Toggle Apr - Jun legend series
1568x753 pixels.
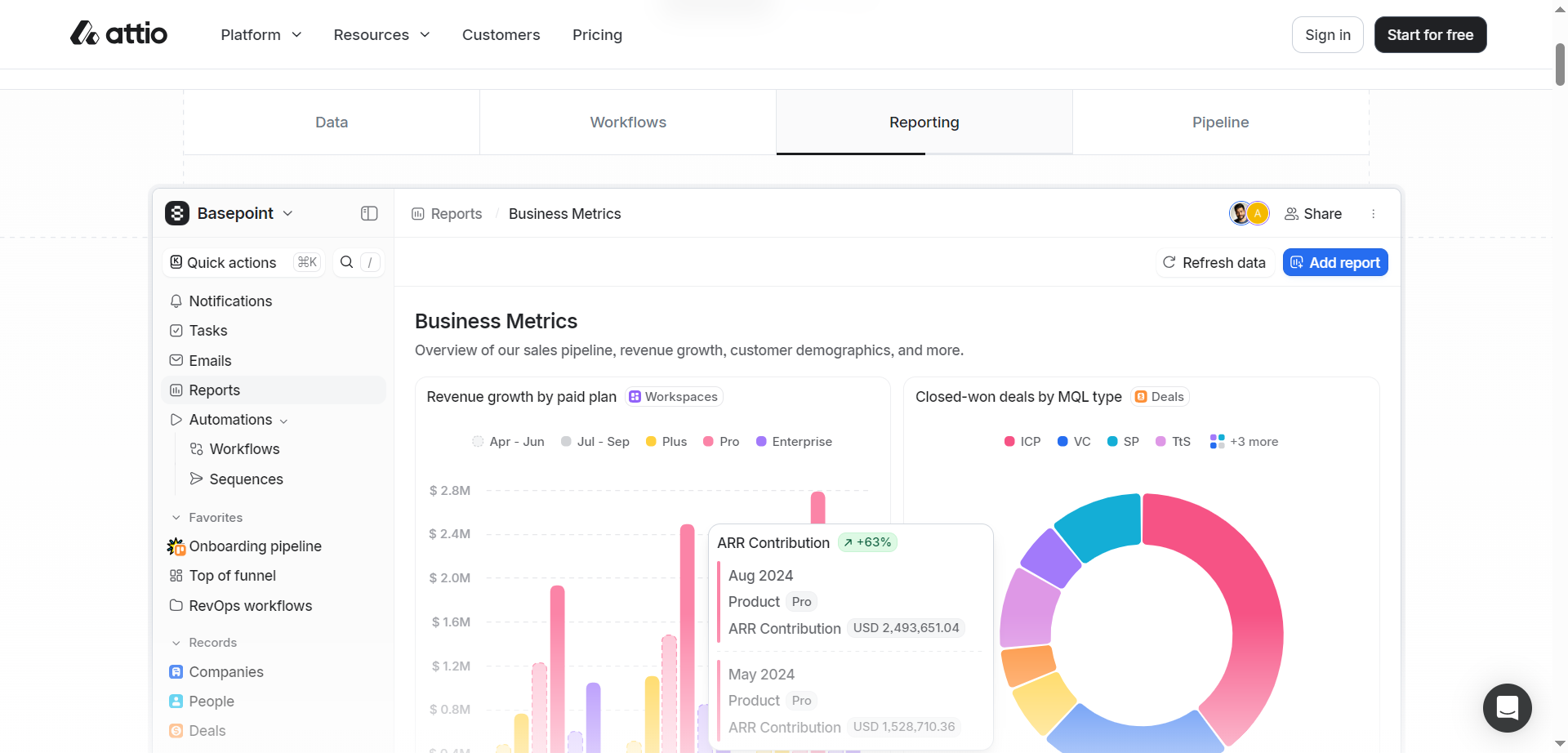pos(508,442)
